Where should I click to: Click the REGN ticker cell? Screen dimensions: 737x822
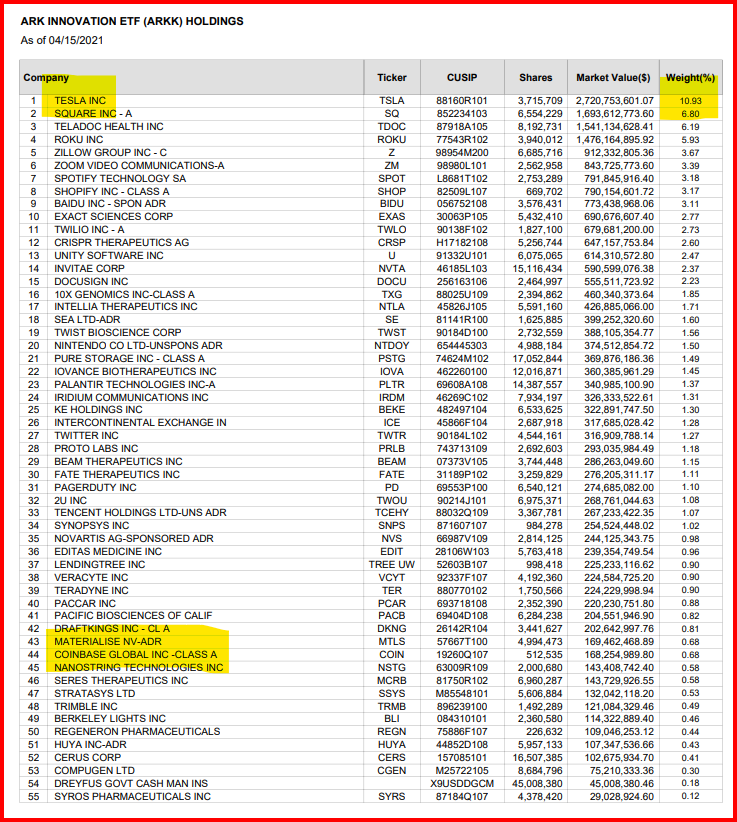pos(392,732)
